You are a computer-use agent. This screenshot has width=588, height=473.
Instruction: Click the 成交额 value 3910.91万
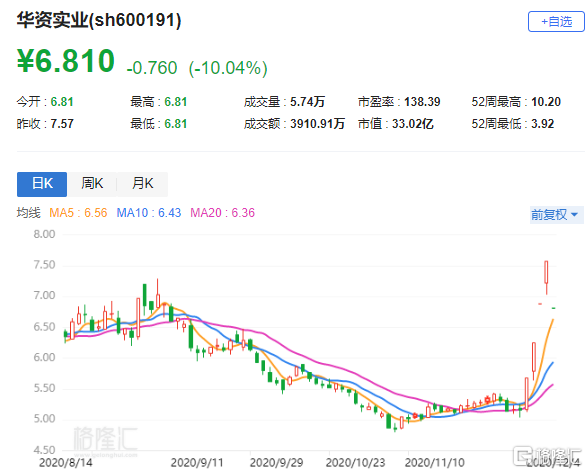pyautogui.click(x=317, y=124)
